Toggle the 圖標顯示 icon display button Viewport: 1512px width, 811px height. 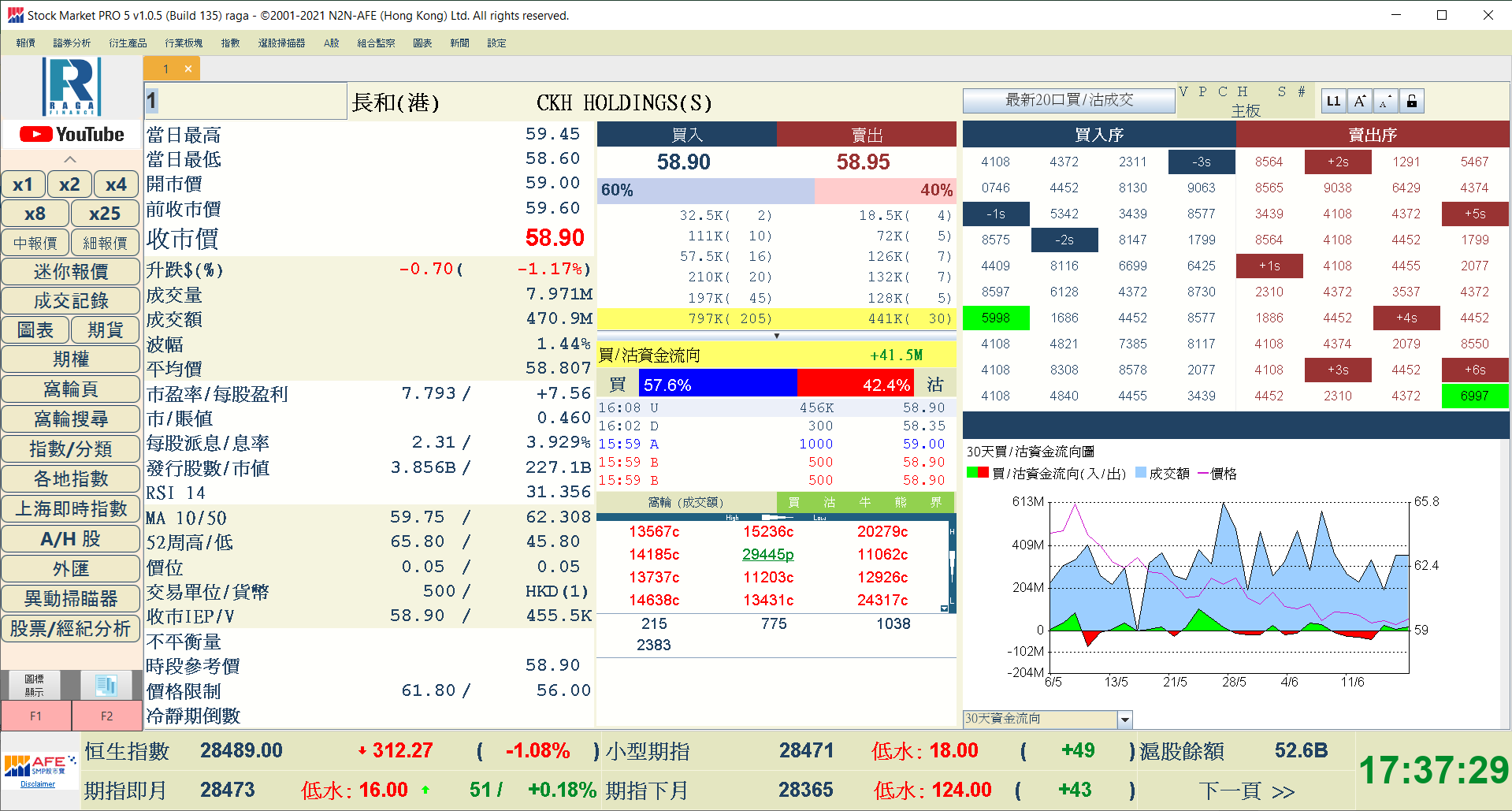(35, 685)
